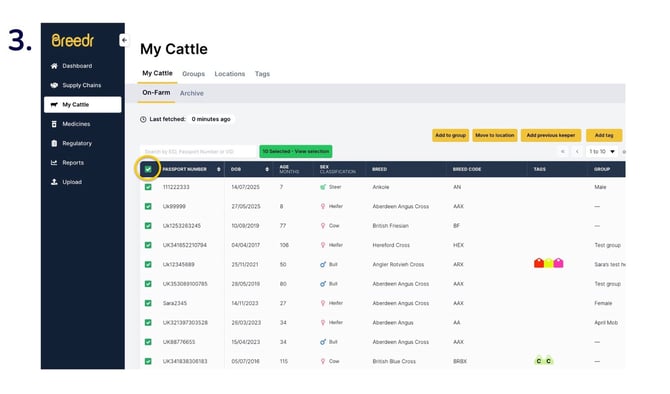This screenshot has width=670, height=394.
Task: Sort by the Passport Number column arrows
Action: click(x=218, y=169)
